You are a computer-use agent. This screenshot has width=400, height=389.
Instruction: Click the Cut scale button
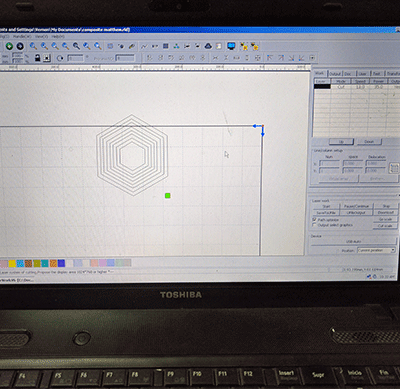point(385,226)
